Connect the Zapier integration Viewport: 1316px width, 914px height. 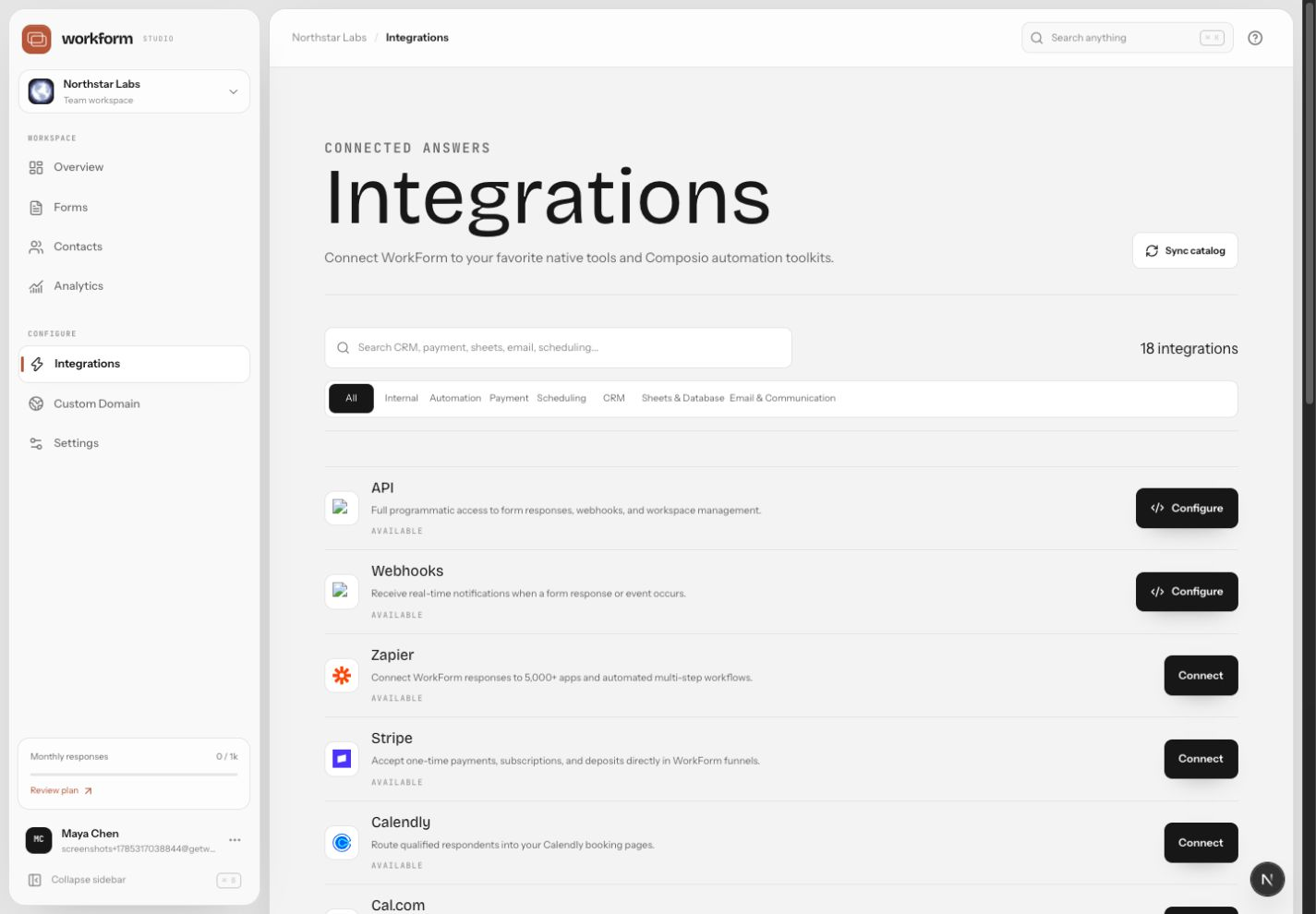(x=1201, y=676)
